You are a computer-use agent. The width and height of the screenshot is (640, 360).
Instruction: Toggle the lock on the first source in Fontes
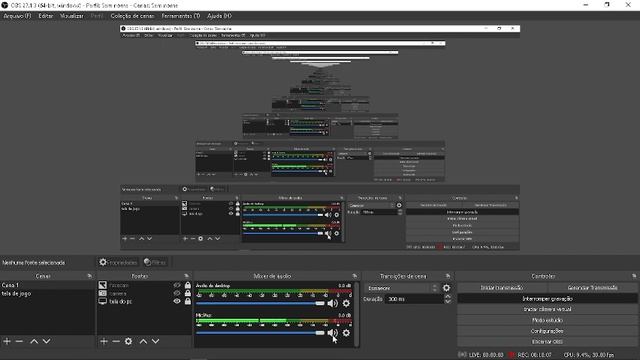(x=187, y=285)
